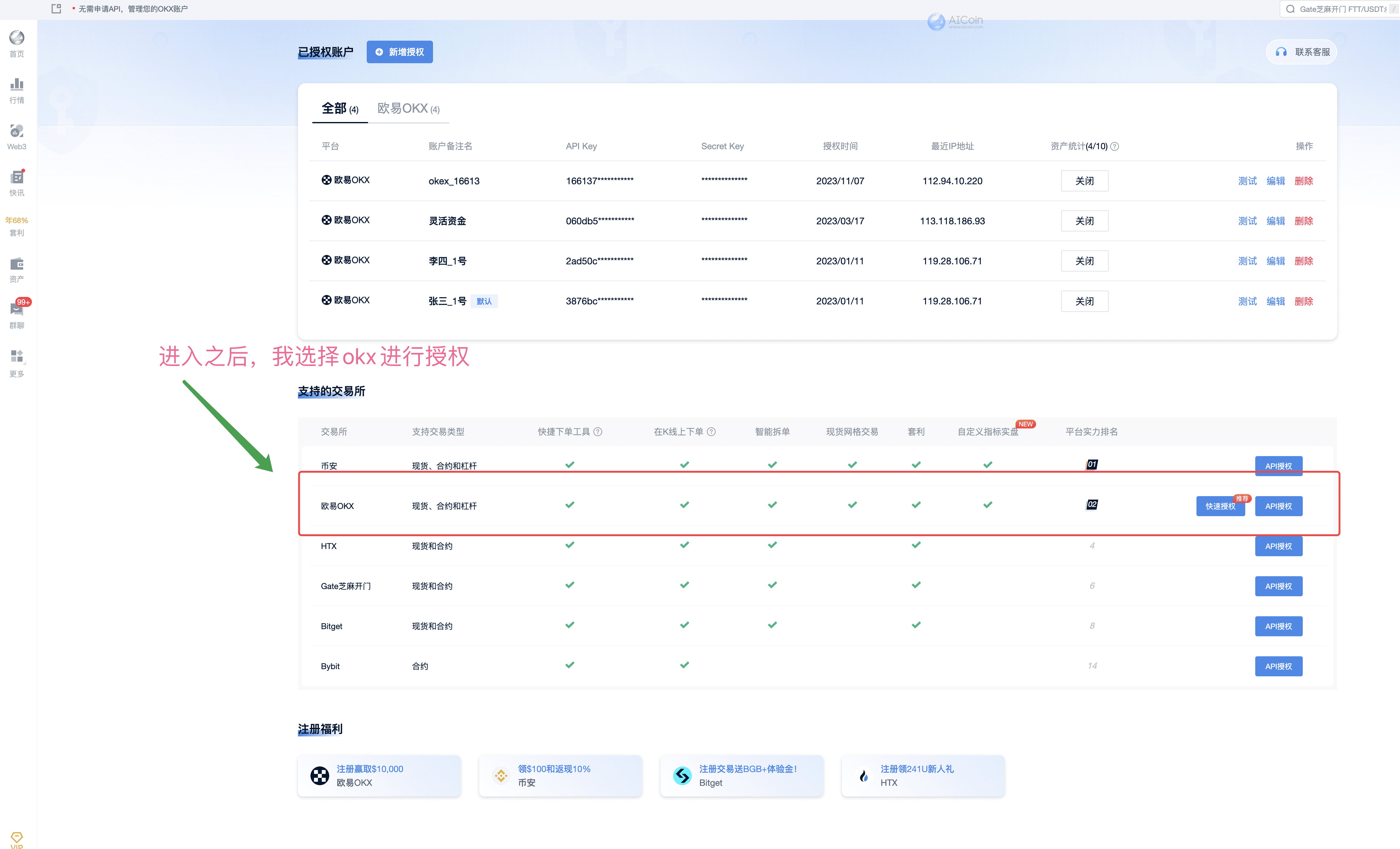
Task: Click the OKX logo in the okex_16613 row
Action: (326, 180)
